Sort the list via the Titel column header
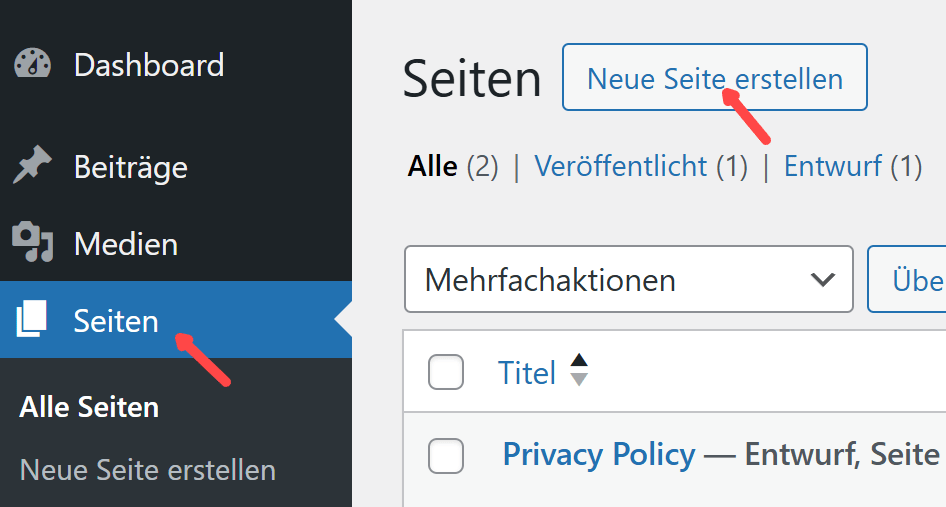 click(527, 373)
